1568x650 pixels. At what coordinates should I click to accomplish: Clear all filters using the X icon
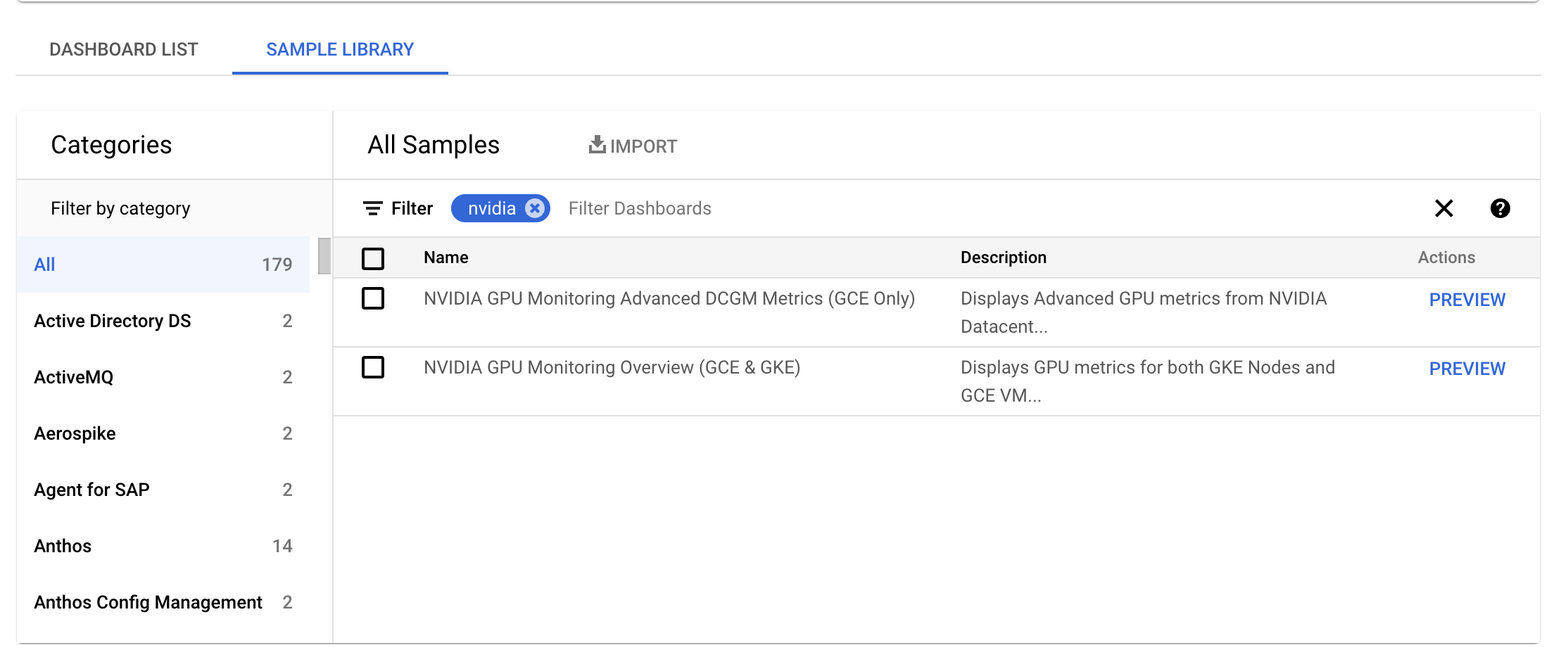tap(1443, 208)
